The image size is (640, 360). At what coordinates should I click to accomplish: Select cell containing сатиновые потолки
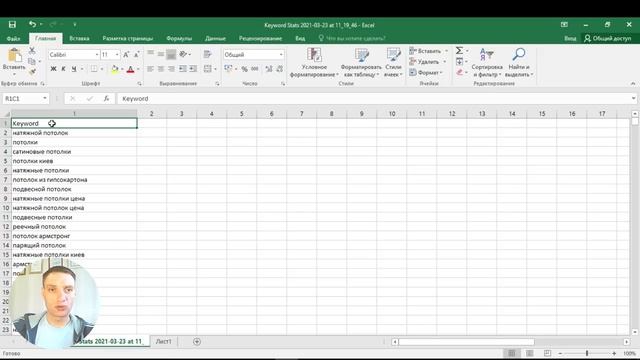[74, 151]
